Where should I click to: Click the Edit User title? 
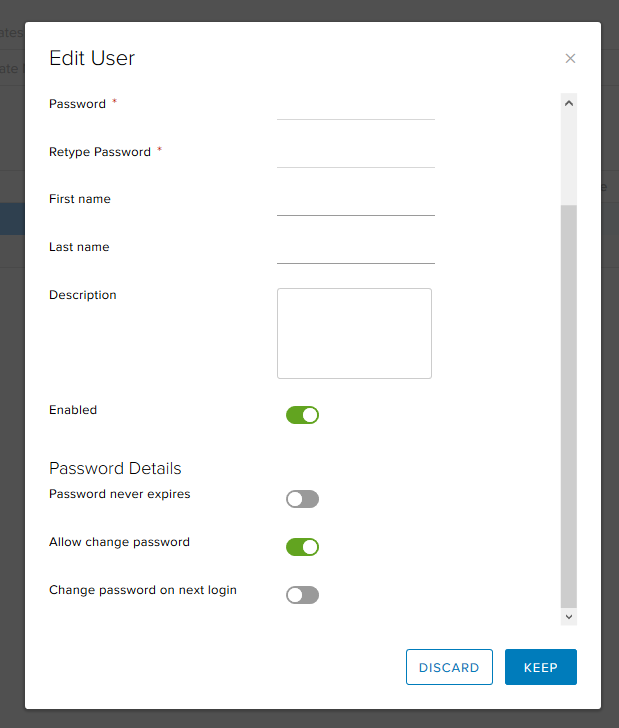(x=92, y=58)
